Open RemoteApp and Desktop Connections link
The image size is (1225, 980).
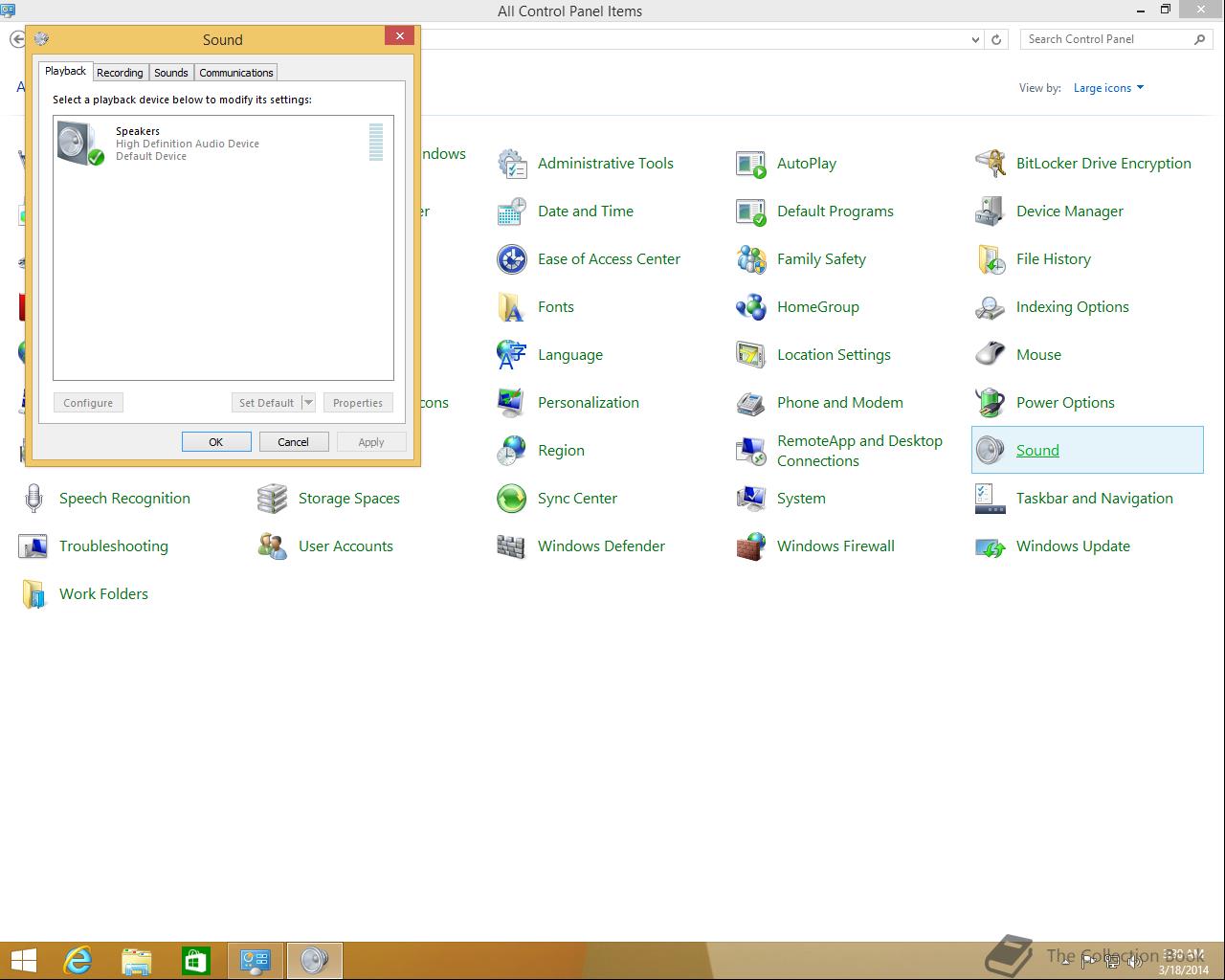click(859, 451)
